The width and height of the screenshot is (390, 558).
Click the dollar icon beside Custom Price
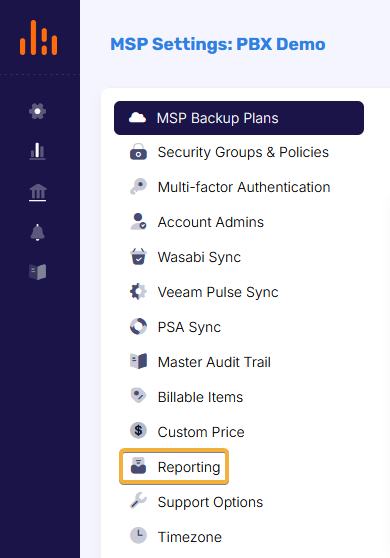pyautogui.click(x=138, y=431)
